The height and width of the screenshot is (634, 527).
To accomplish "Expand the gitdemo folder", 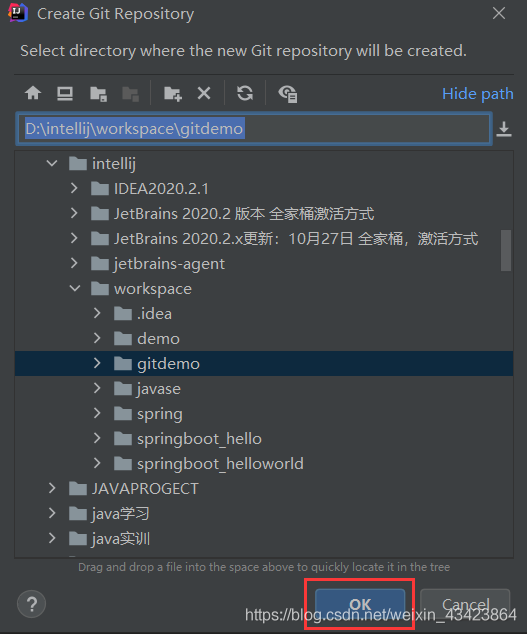I will [97, 363].
